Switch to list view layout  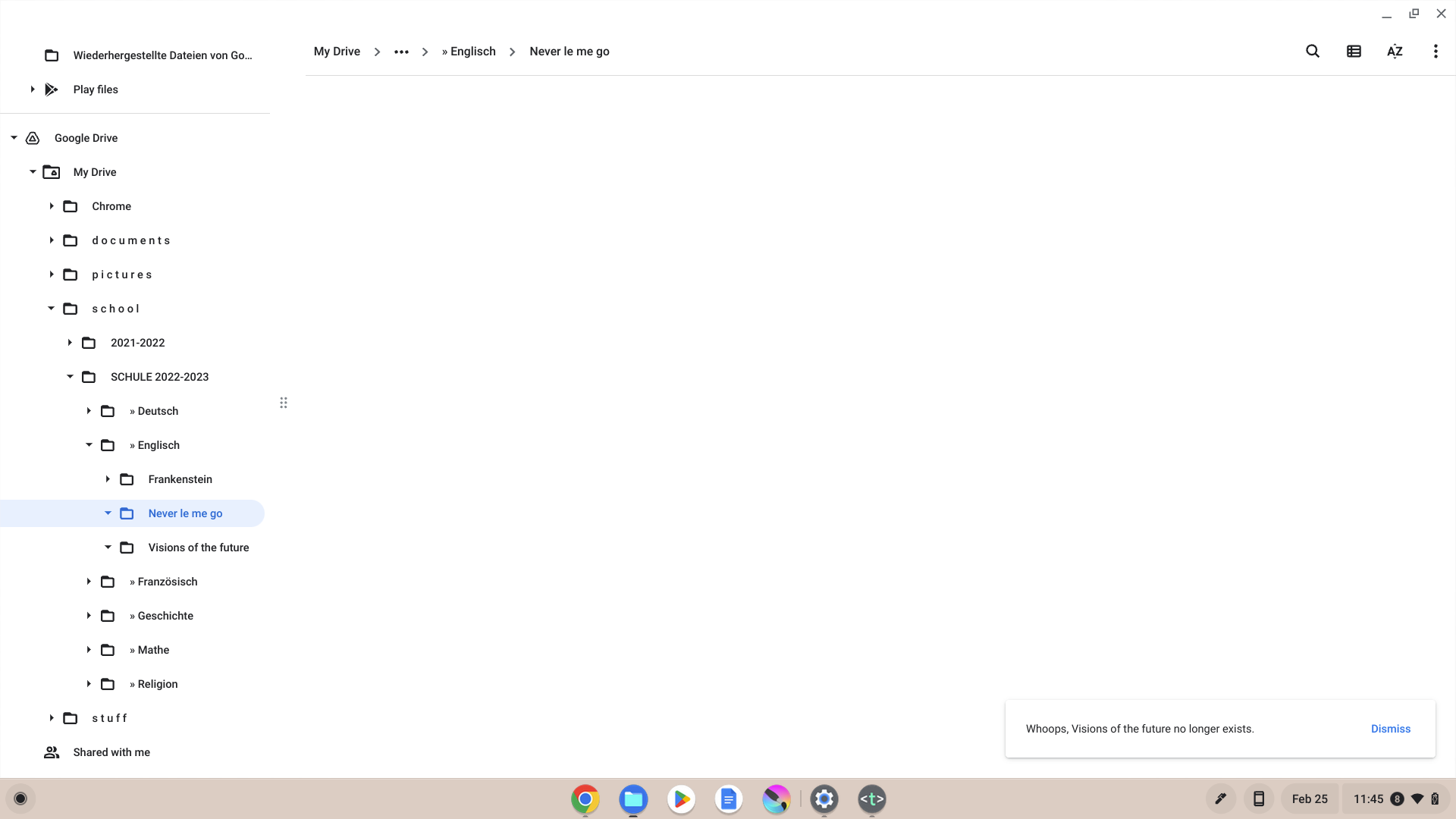click(x=1354, y=52)
